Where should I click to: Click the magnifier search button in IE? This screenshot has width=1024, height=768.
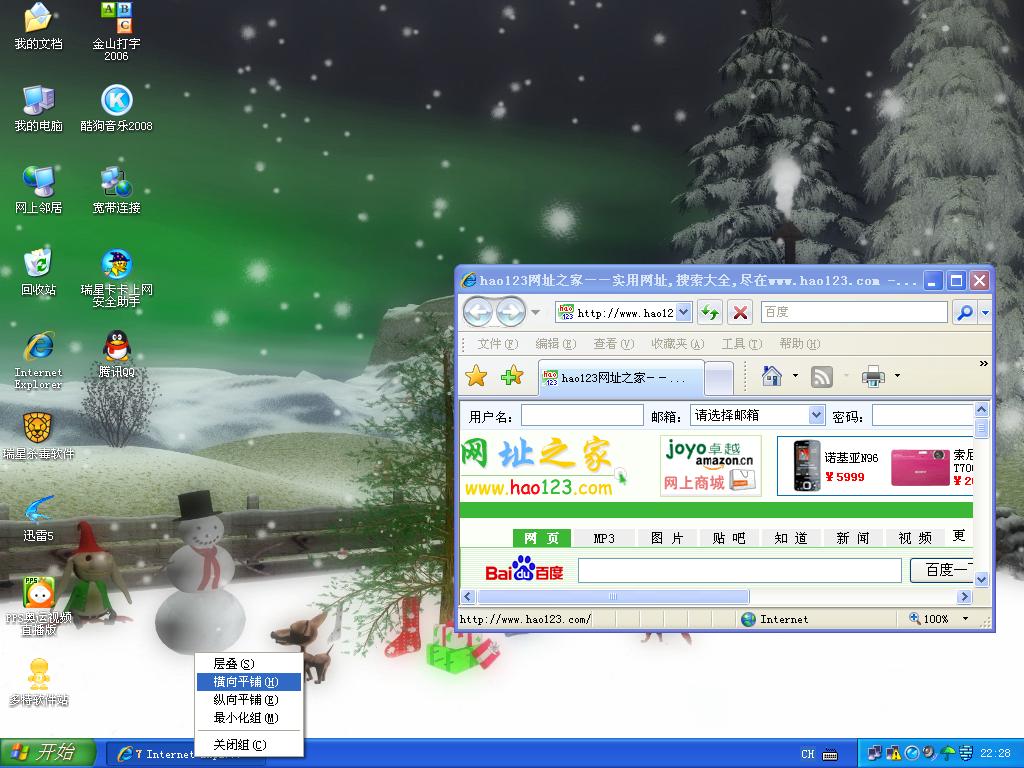click(x=965, y=312)
